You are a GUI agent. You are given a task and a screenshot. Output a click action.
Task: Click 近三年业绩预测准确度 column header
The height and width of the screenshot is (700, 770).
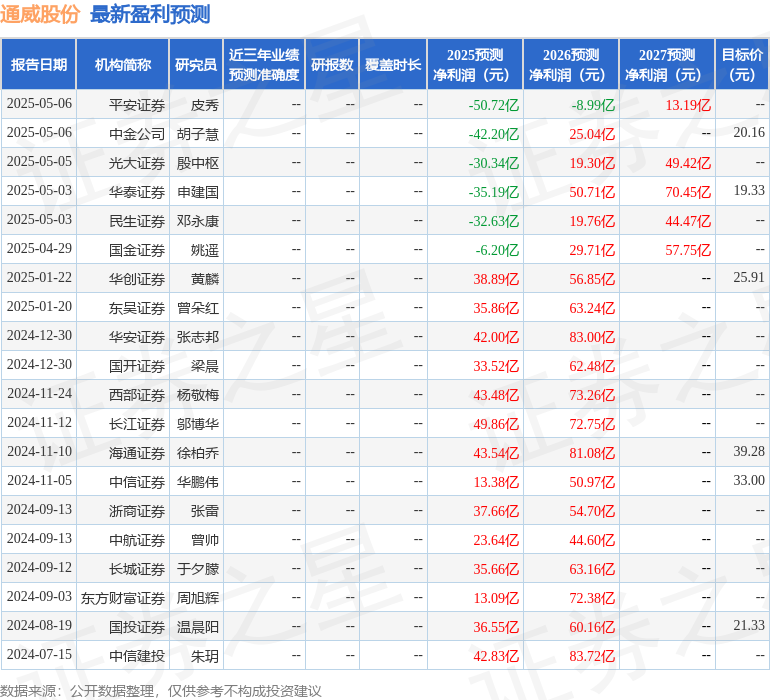[264, 65]
